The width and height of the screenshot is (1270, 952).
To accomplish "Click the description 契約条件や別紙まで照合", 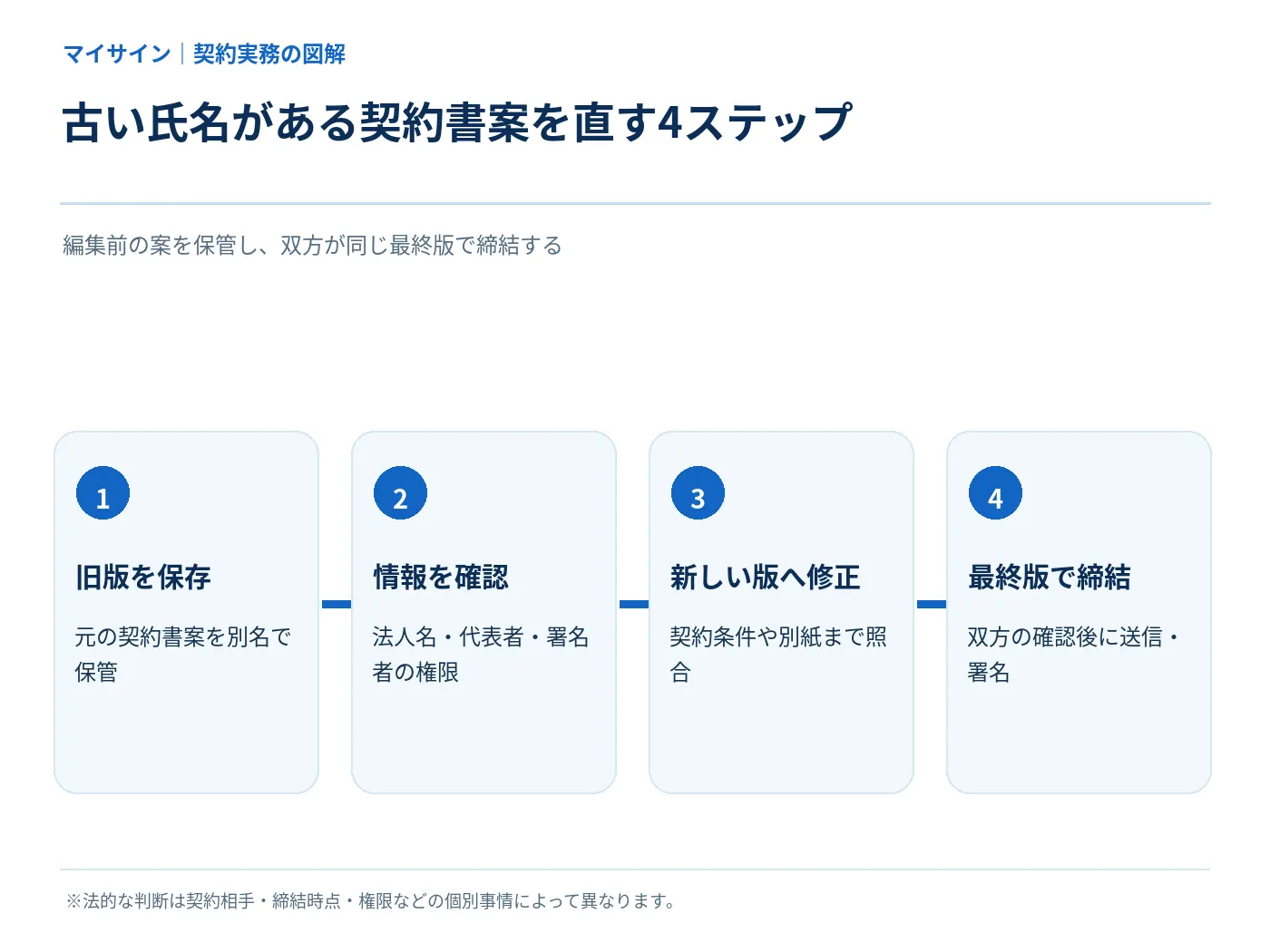I will (x=778, y=655).
